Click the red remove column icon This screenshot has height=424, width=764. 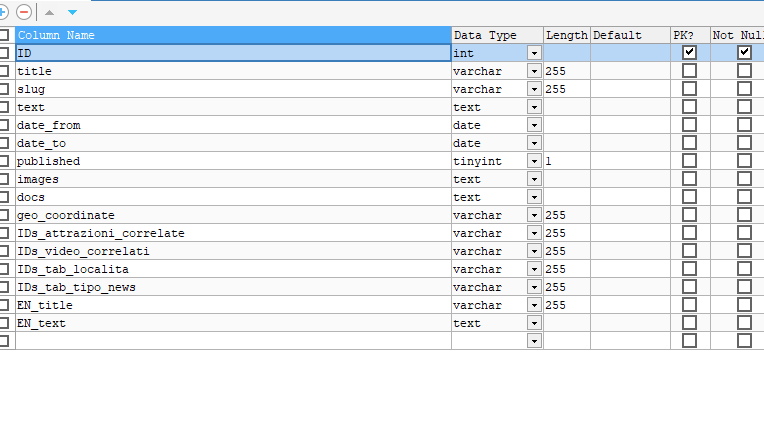24,12
